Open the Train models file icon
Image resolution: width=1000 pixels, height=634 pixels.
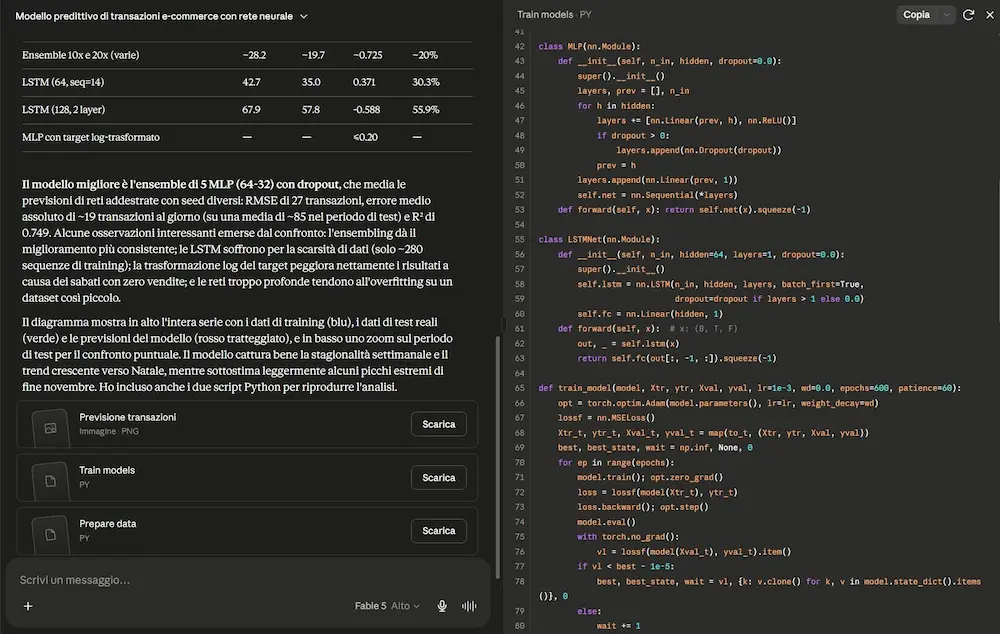click(x=50, y=481)
